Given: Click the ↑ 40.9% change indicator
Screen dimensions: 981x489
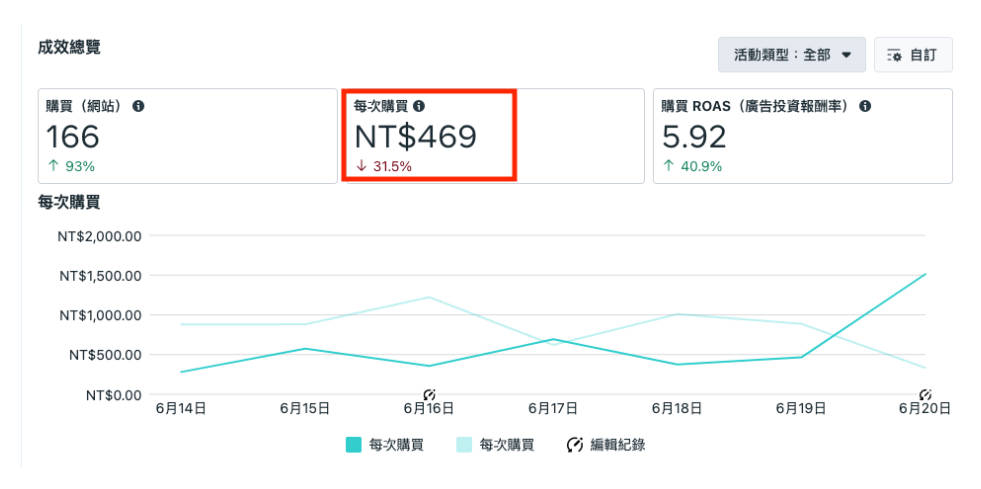Looking at the screenshot, I should [692, 166].
